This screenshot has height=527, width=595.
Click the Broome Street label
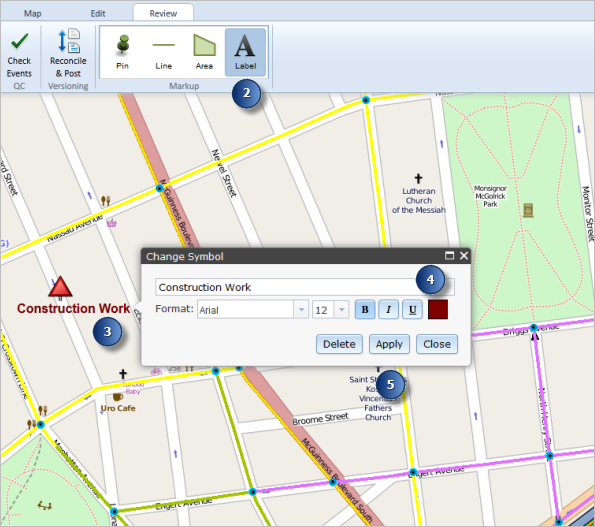320,418
